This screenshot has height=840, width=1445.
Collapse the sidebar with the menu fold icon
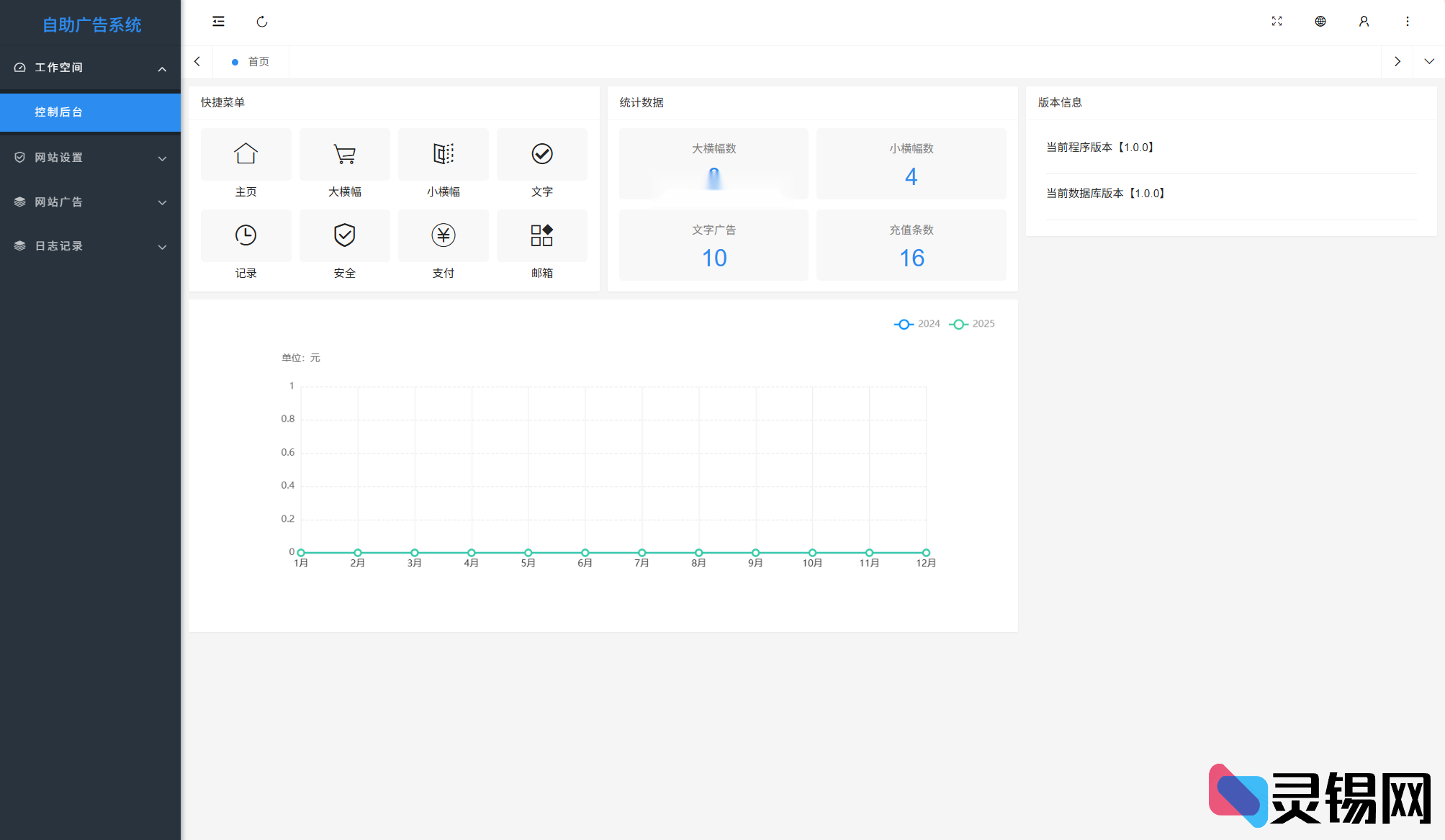[x=218, y=22]
